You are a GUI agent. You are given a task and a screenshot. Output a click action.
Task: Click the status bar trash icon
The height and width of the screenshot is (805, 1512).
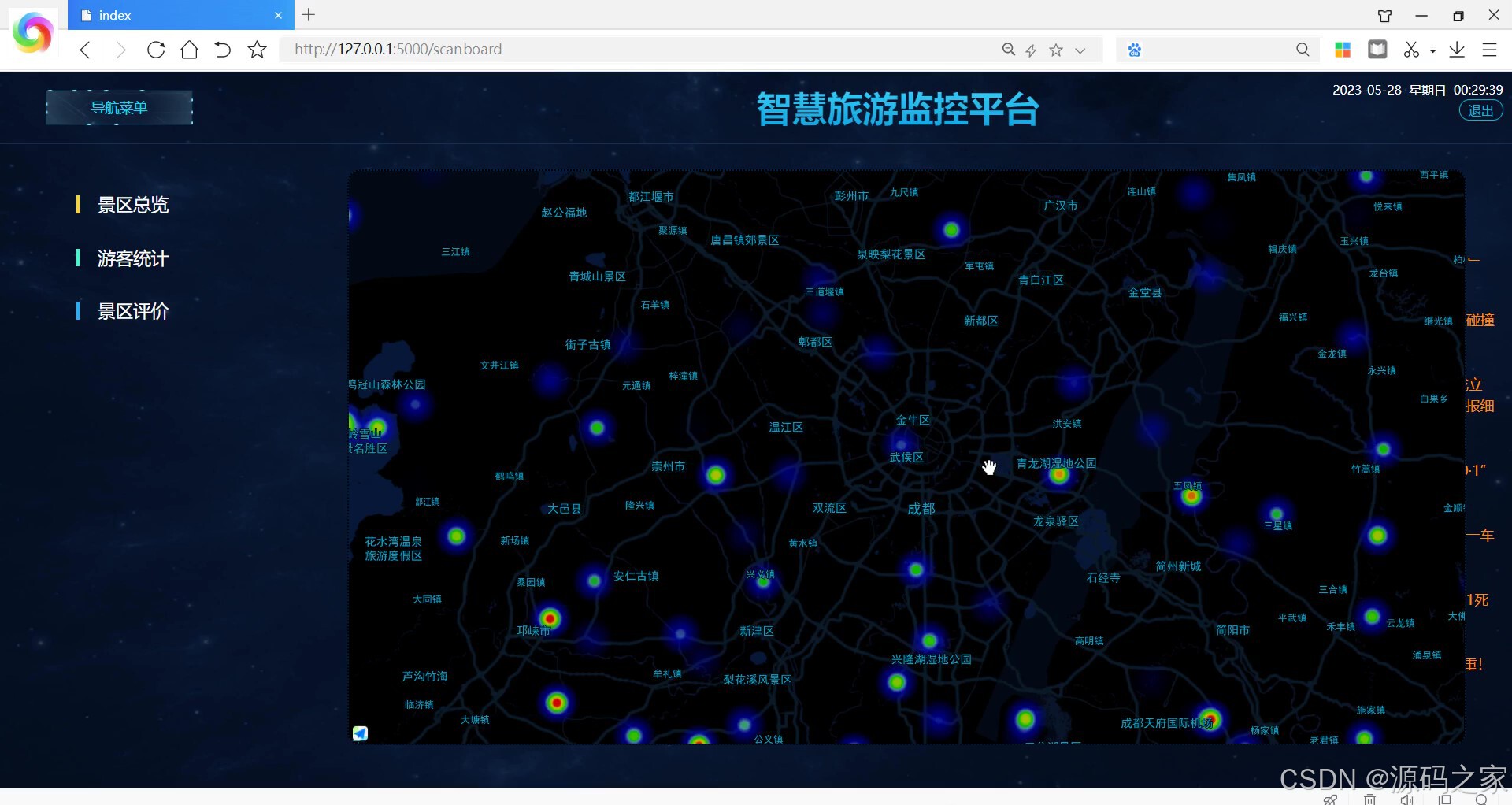coord(1370,799)
